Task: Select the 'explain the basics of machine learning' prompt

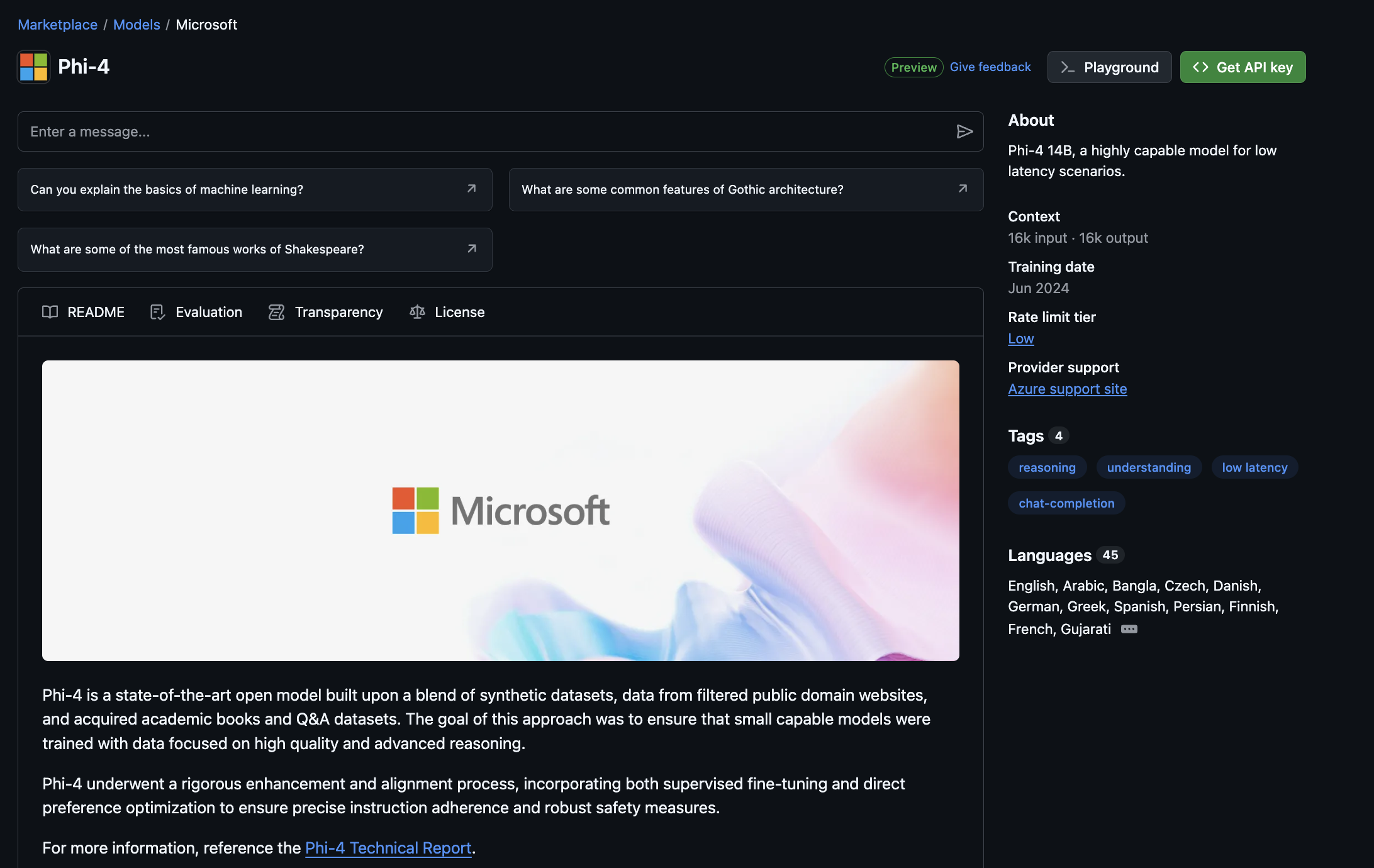Action: tap(255, 189)
